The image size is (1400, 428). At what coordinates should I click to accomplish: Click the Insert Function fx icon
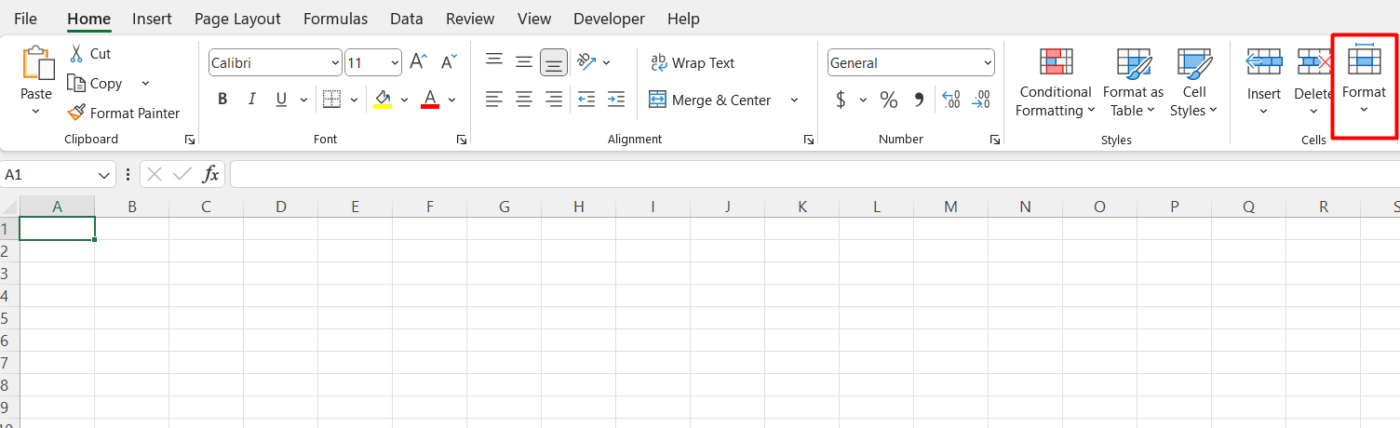(210, 174)
